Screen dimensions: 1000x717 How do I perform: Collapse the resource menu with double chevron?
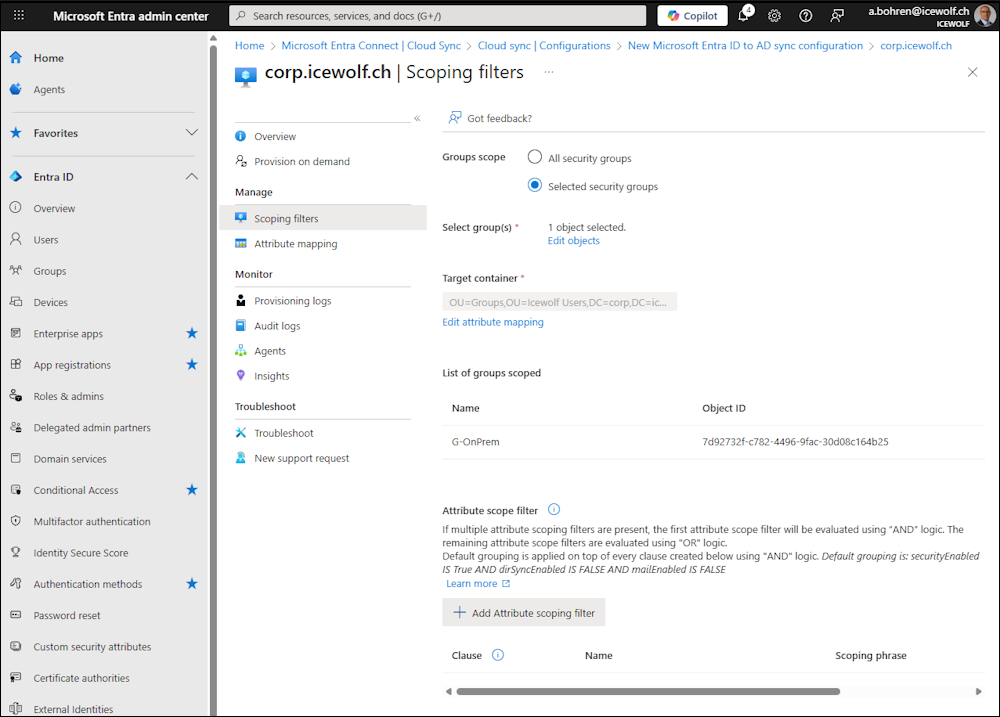coord(417,118)
